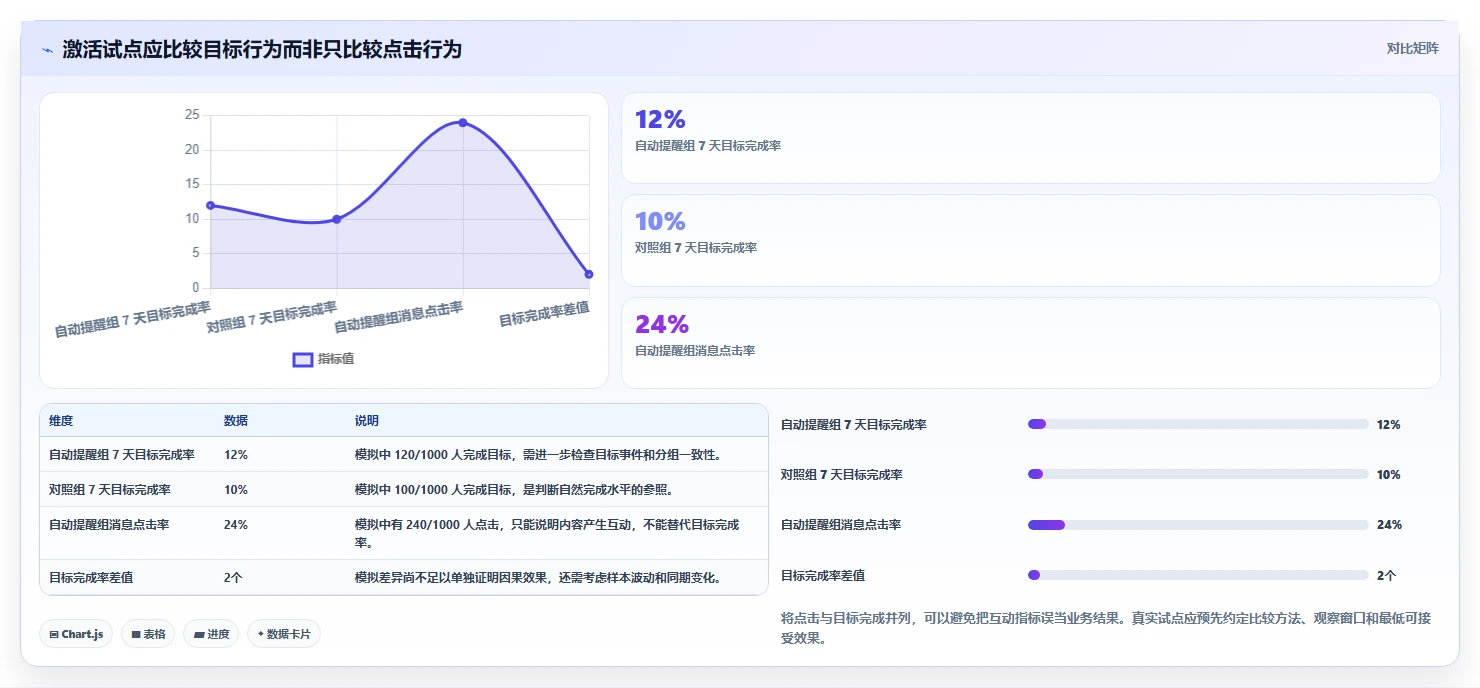
Task: Click the 2个 value beside progress bar
Action: point(1387,575)
